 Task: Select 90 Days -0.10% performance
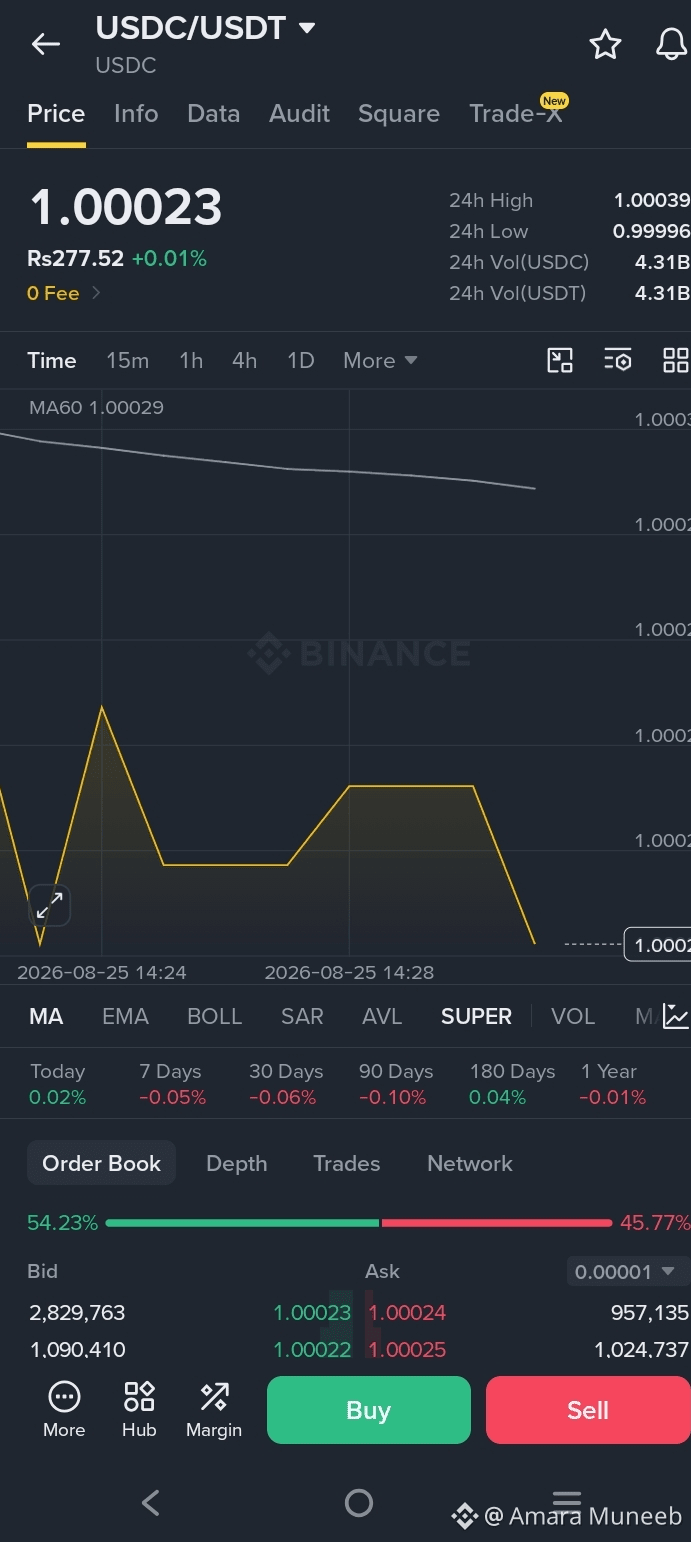[396, 1084]
